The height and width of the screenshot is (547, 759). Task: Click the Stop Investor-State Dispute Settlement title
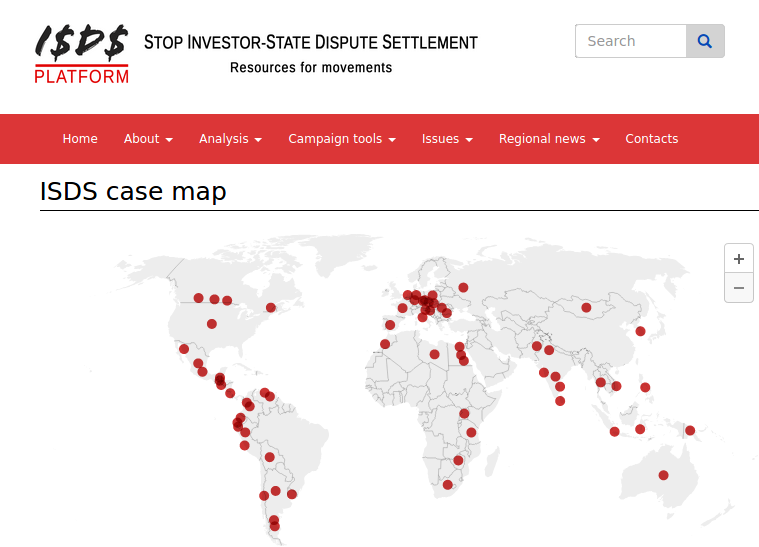pos(311,42)
